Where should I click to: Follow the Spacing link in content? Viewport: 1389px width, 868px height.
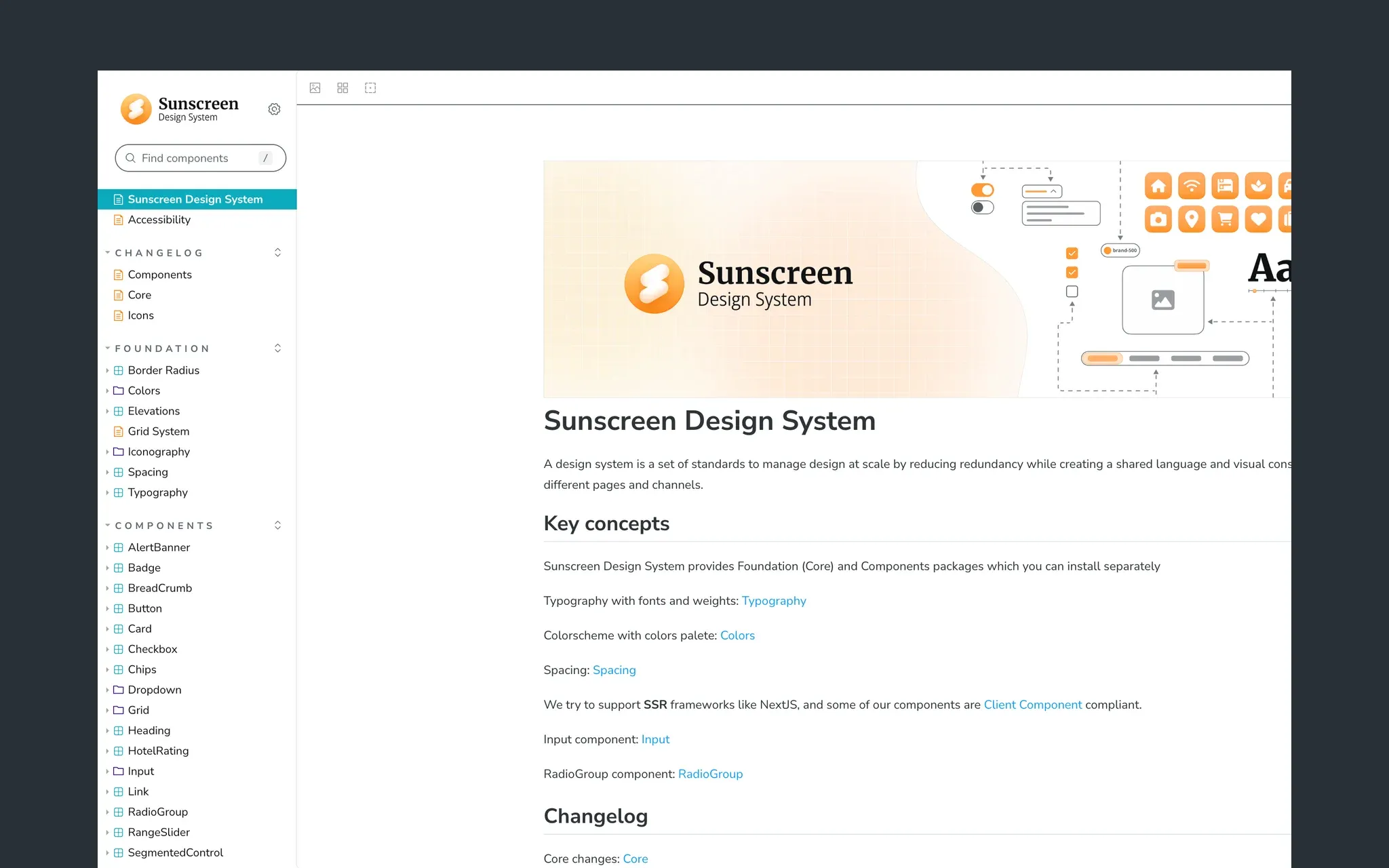[x=614, y=670]
